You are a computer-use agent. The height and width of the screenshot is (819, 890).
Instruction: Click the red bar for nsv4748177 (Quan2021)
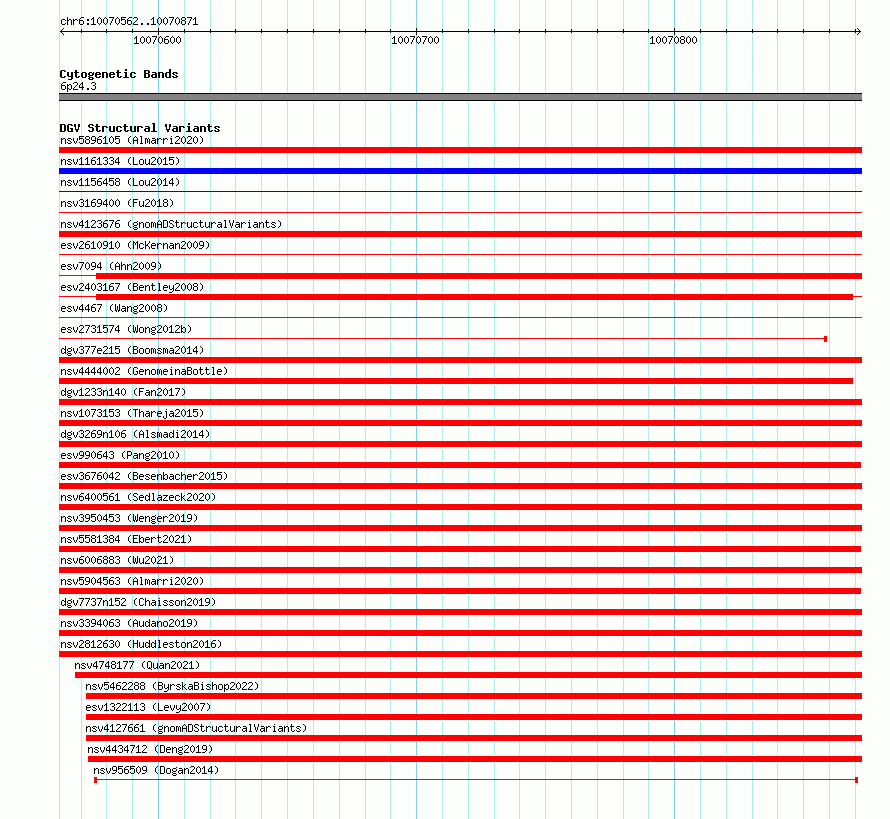[468, 675]
